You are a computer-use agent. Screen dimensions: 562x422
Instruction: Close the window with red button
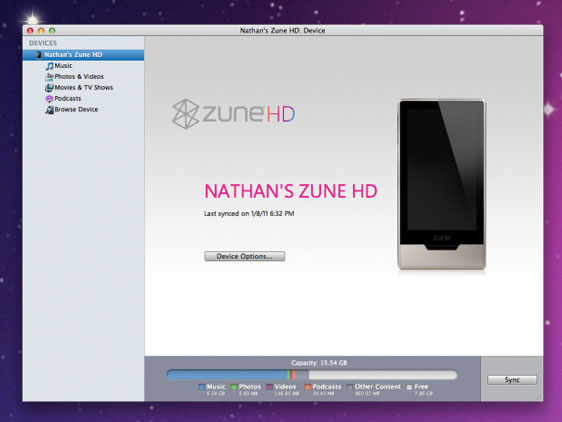[30, 31]
